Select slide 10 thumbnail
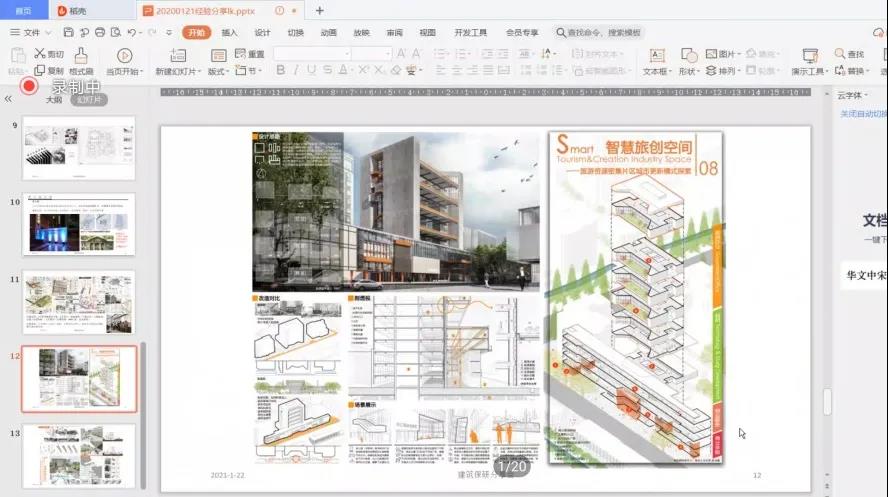This screenshot has width=888, height=497. 79,224
